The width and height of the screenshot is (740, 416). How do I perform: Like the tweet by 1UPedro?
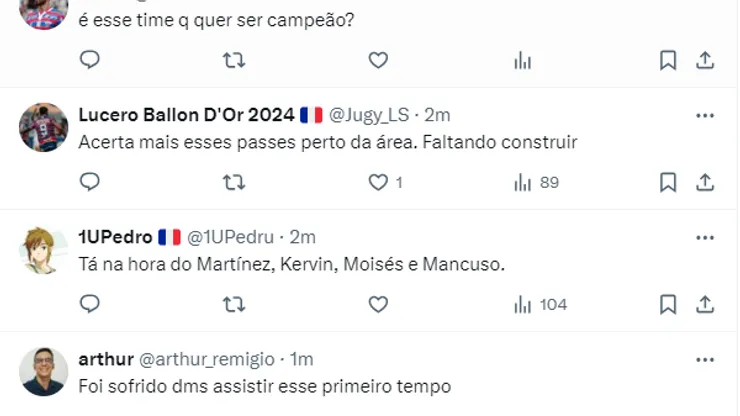coord(378,304)
